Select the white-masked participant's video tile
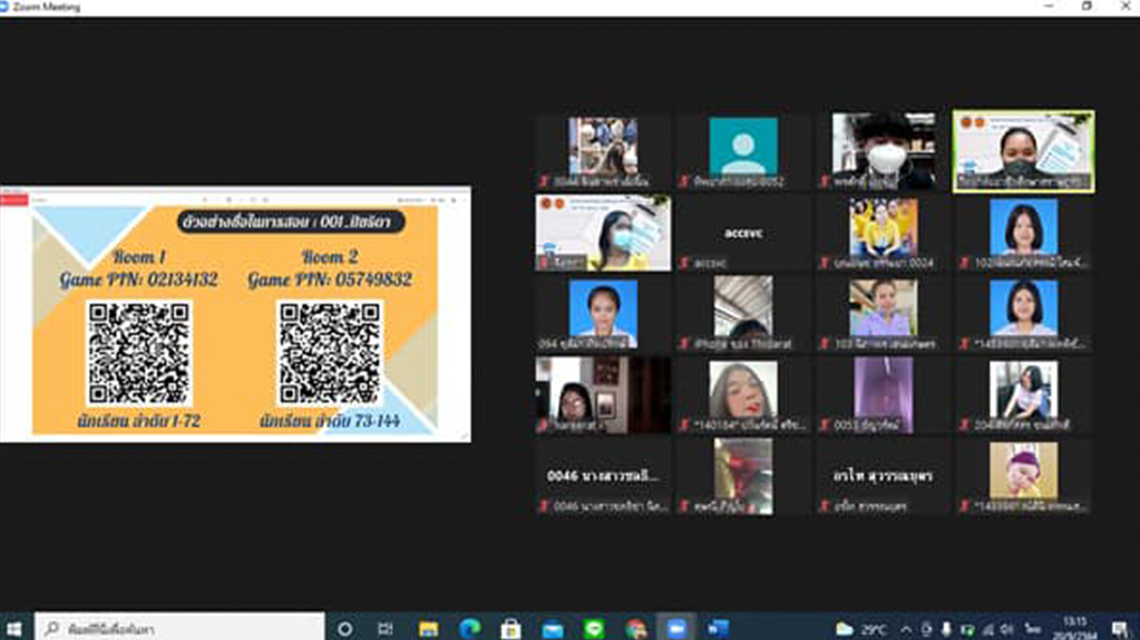Viewport: 1140px width, 640px height. tap(883, 151)
